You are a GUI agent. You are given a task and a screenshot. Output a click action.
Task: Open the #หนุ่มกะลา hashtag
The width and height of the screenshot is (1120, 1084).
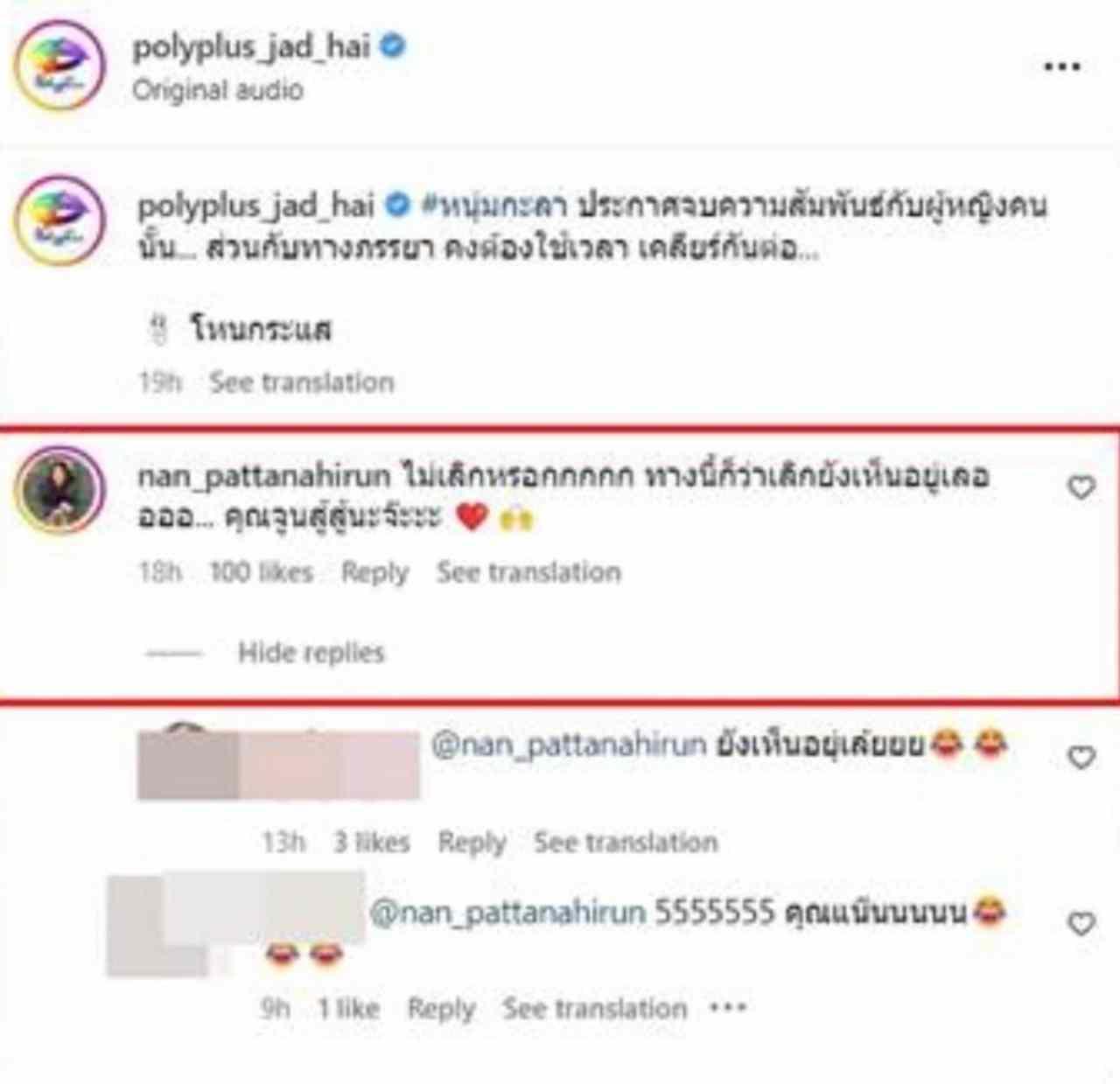(x=494, y=206)
